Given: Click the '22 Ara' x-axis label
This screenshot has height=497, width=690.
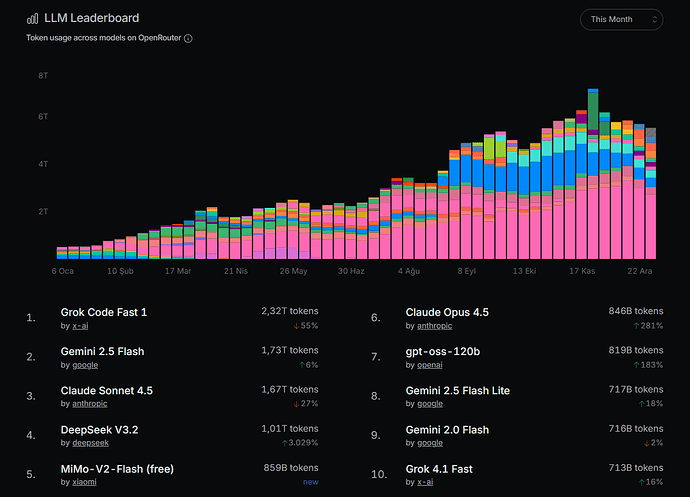Looking at the screenshot, I should click(x=639, y=271).
